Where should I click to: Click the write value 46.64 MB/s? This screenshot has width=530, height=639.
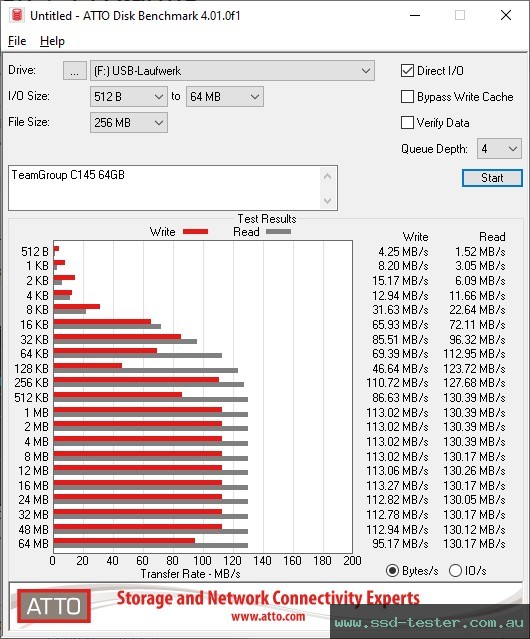click(400, 369)
